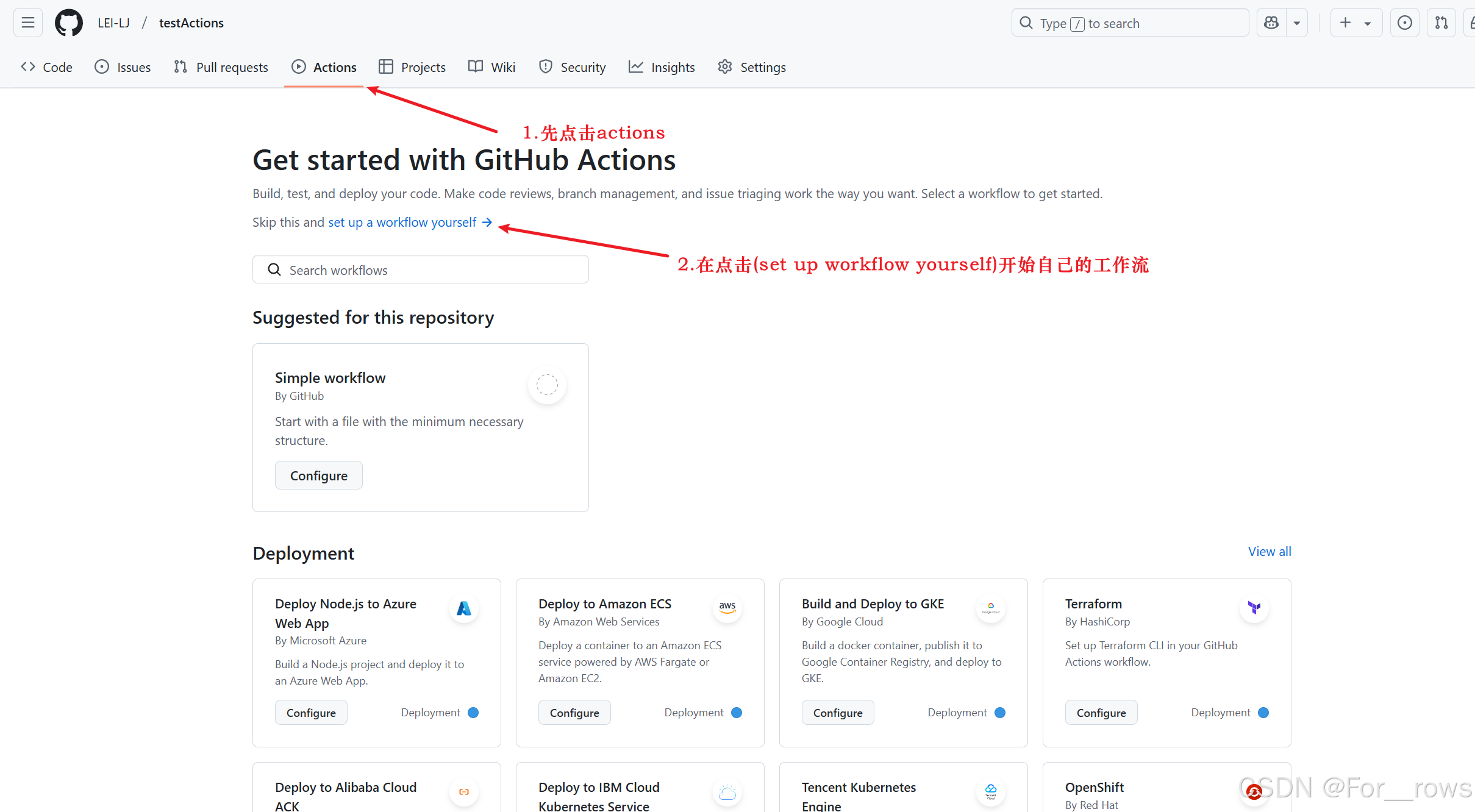Click the Terraform logo icon
This screenshot has height=812, width=1475.
click(x=1254, y=608)
